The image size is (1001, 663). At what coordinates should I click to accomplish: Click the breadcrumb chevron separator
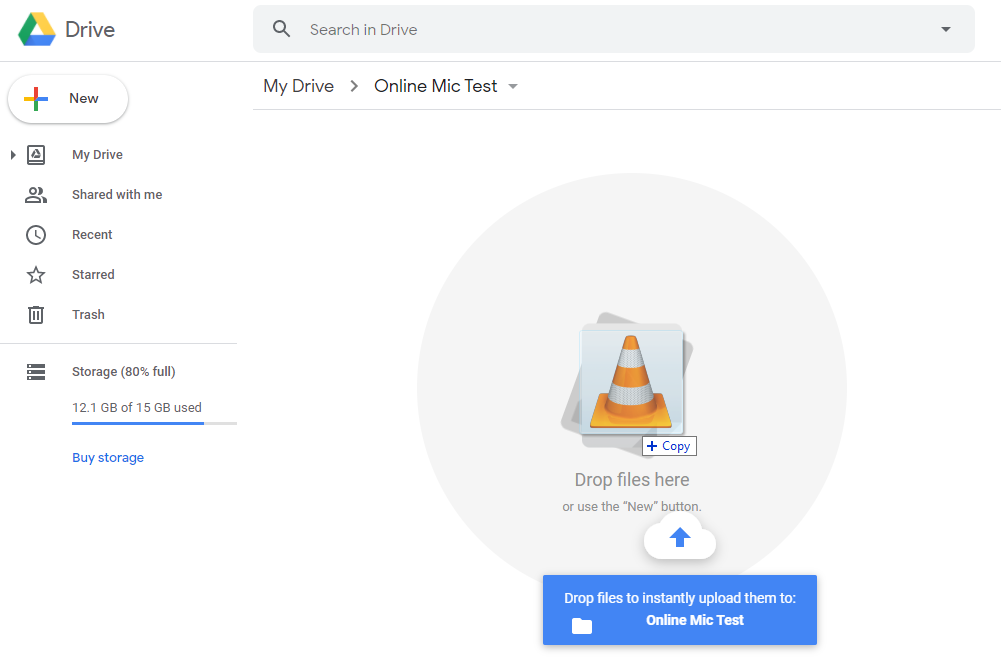354,86
